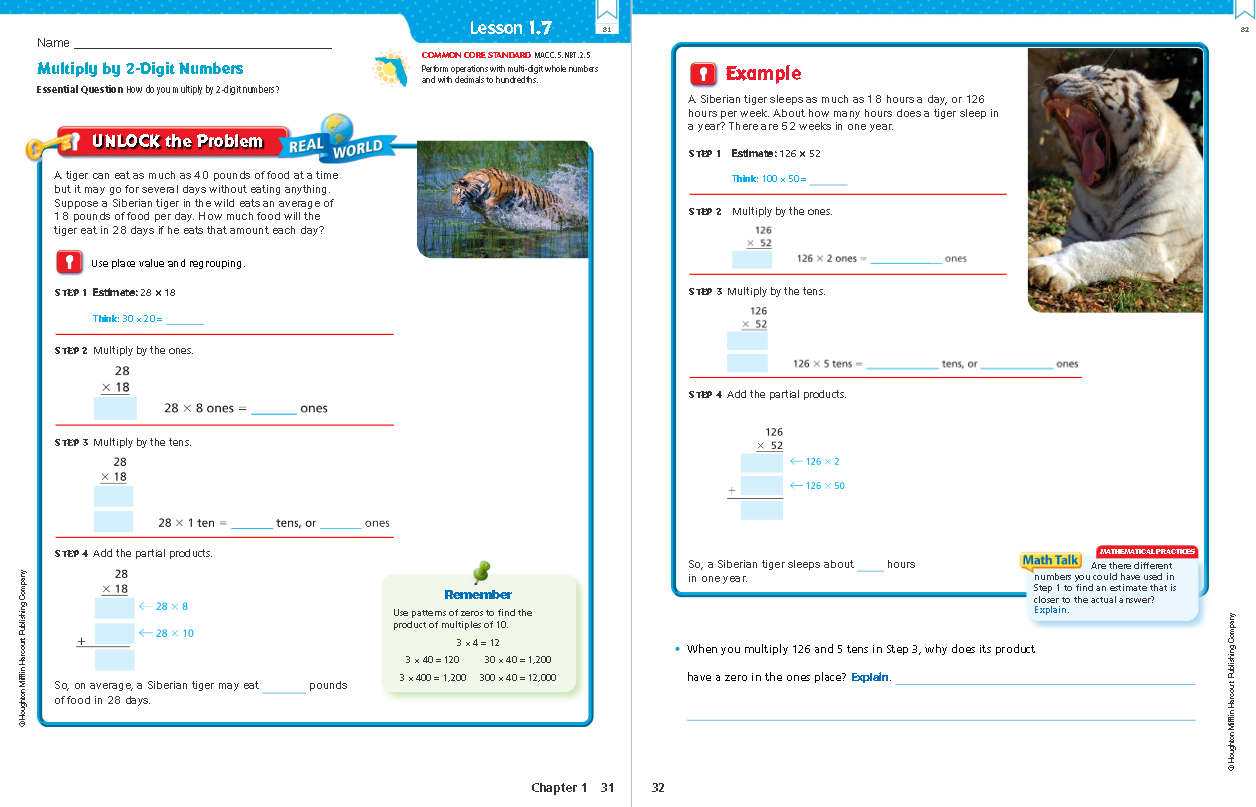Screen dimensions: 1256x807
Task: Click the blue answer box pointed to by '← 126 × 2'
Action: [762, 462]
